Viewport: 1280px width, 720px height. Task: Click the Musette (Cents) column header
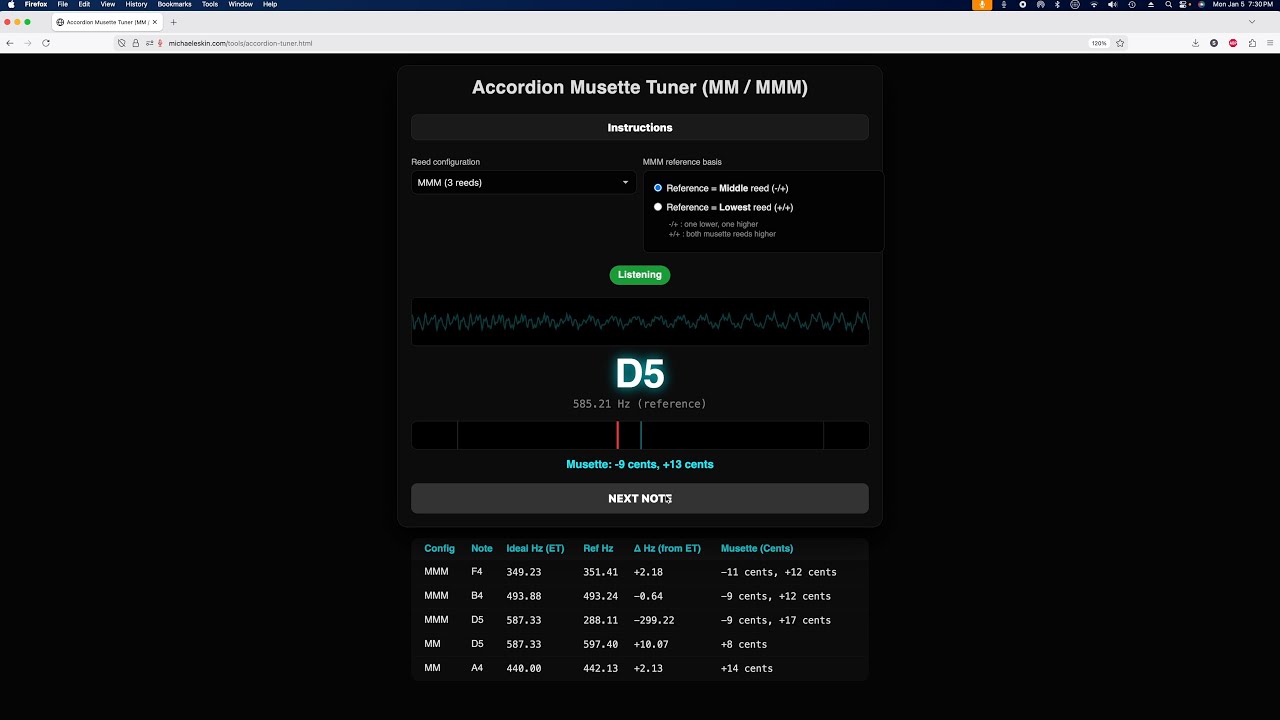757,548
